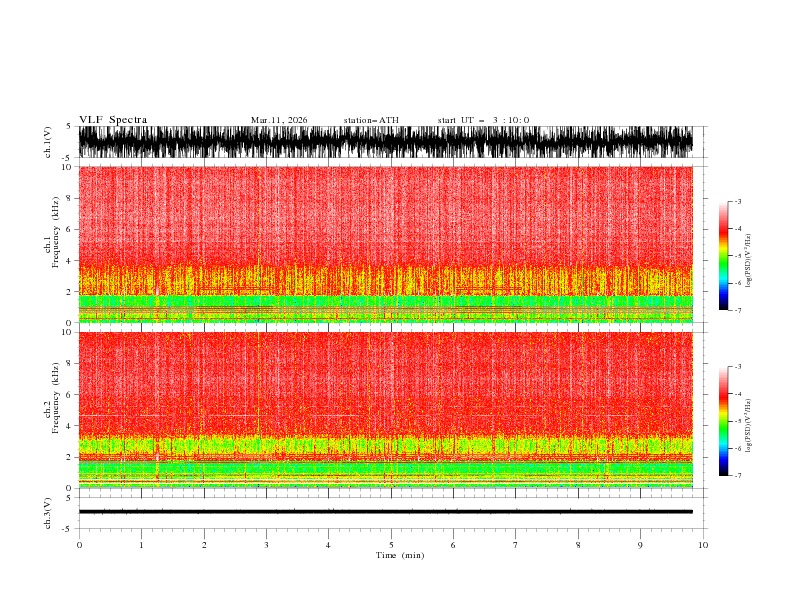Click the "2" kHz tick on ch.1 frequency axis
Screen dimensions: 792x612
point(70,292)
